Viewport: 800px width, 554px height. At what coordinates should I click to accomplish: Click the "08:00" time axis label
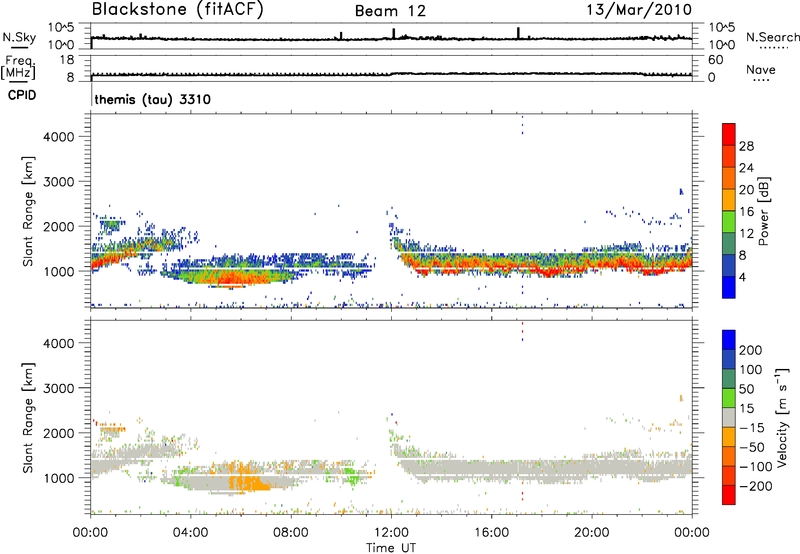290,533
